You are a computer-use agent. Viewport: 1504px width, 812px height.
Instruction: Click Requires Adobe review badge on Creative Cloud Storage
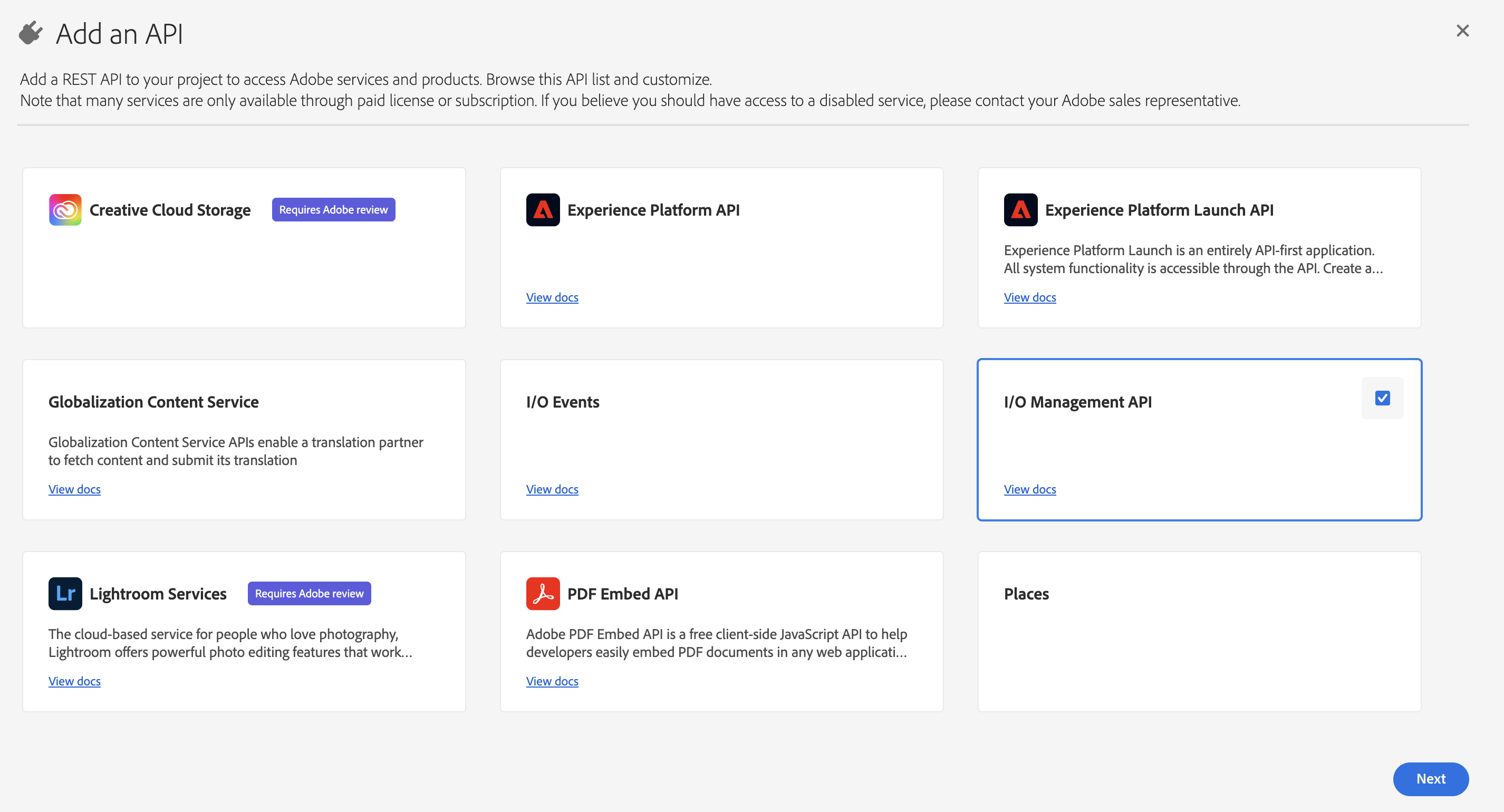click(333, 209)
